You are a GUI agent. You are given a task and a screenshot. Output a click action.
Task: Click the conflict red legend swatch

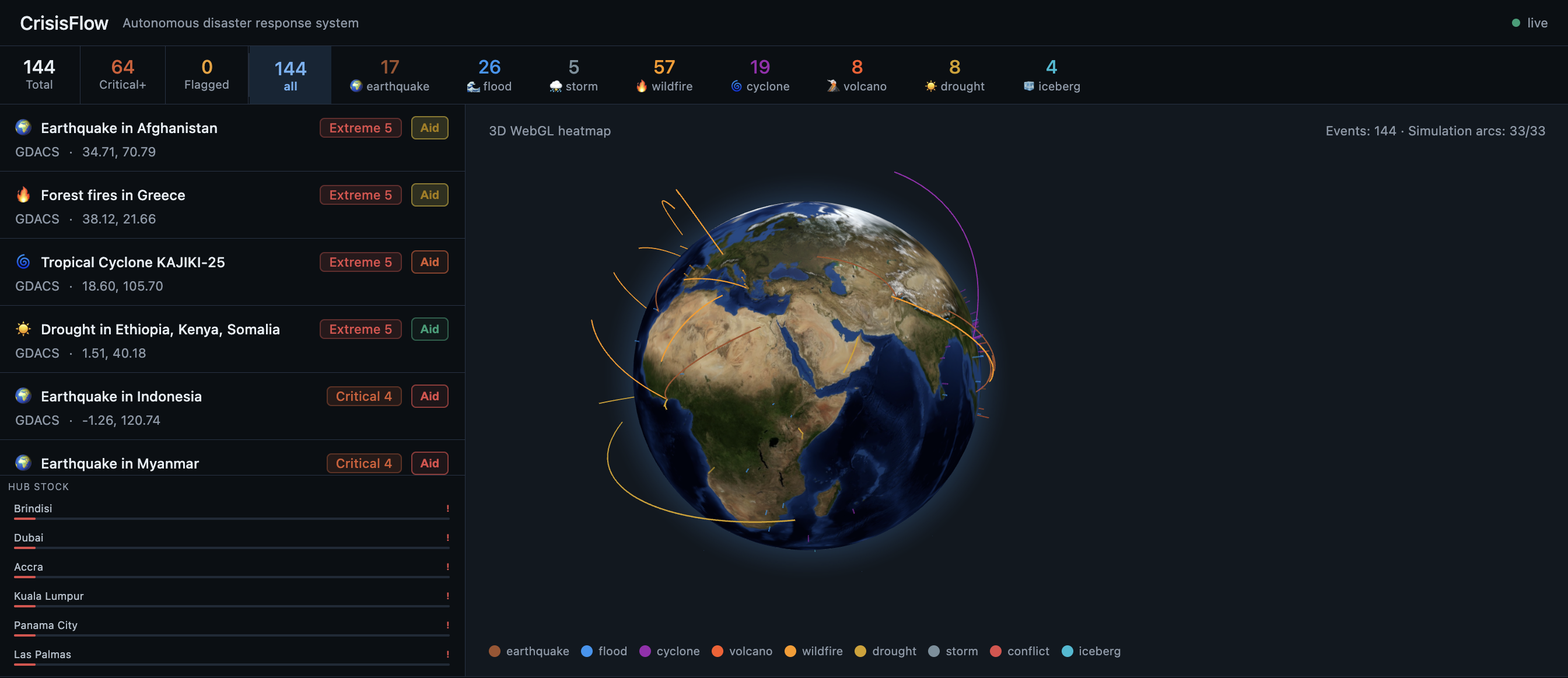pos(996,651)
